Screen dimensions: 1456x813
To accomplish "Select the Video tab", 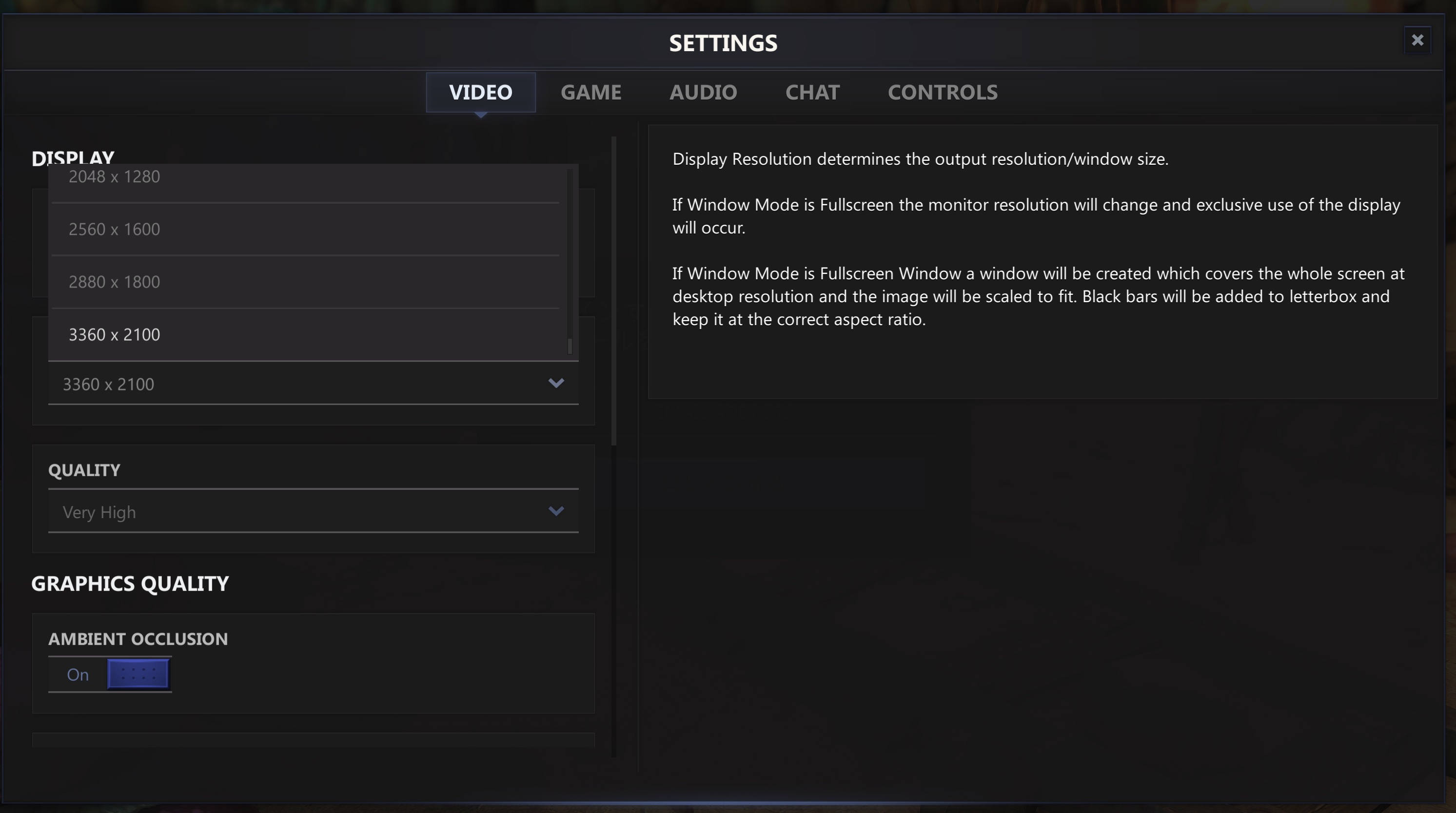I will point(480,92).
